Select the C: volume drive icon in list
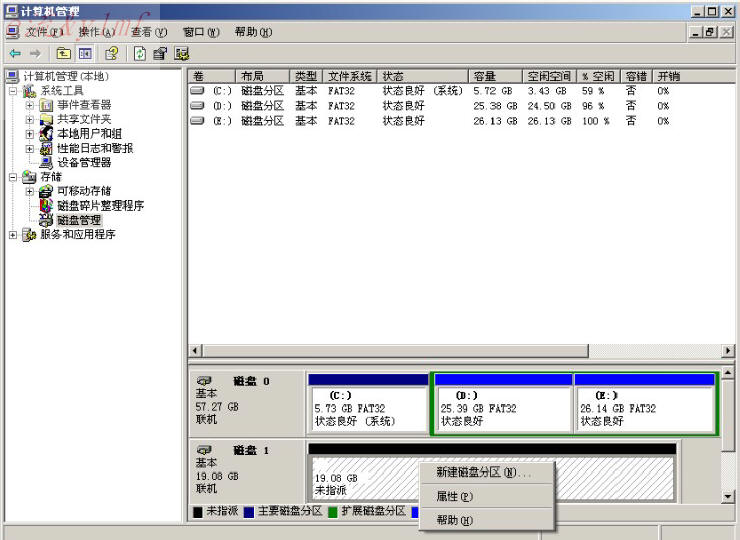The image size is (740, 540). pyautogui.click(x=197, y=91)
